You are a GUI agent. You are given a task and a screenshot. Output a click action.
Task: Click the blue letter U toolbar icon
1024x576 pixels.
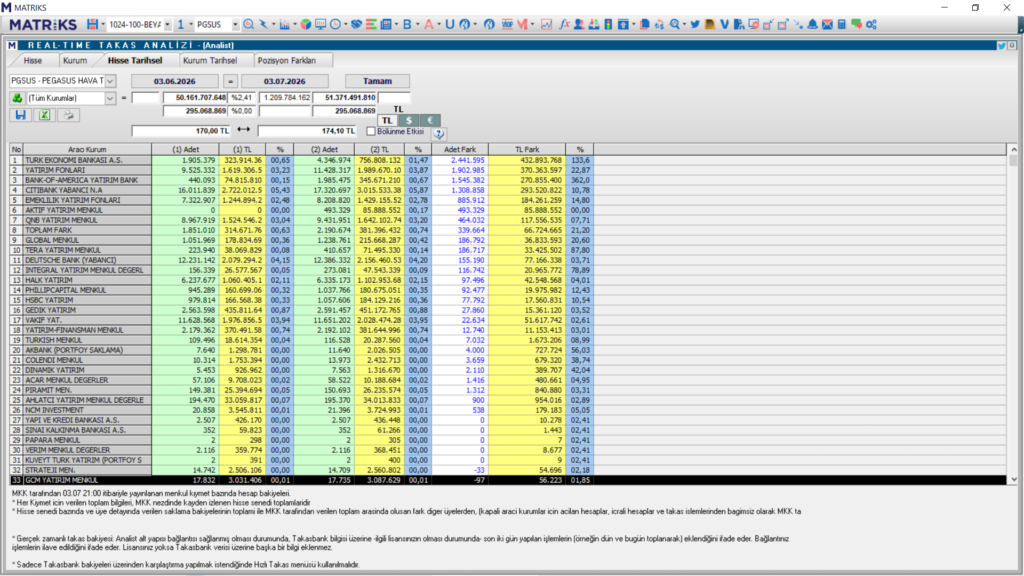[449, 24]
